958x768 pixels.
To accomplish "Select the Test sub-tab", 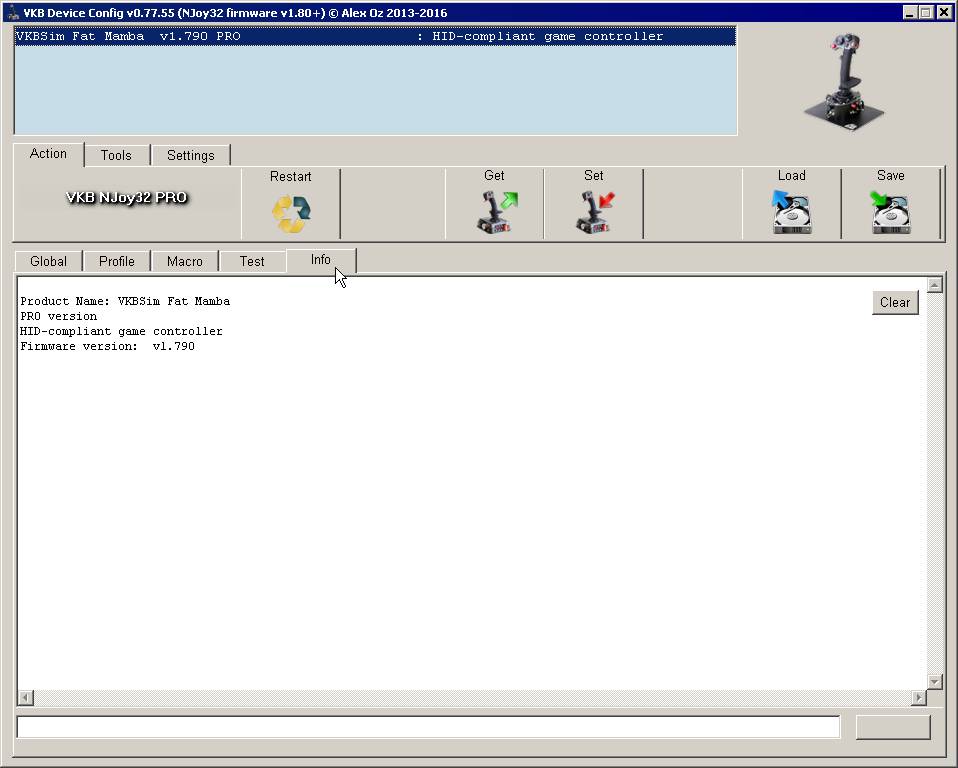I will point(252,261).
